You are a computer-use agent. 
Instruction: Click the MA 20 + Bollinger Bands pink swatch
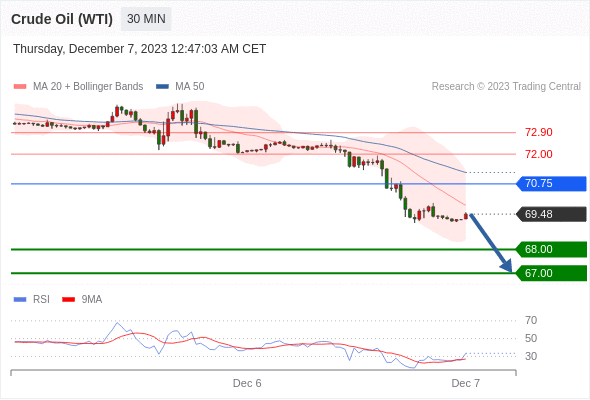tap(20, 87)
